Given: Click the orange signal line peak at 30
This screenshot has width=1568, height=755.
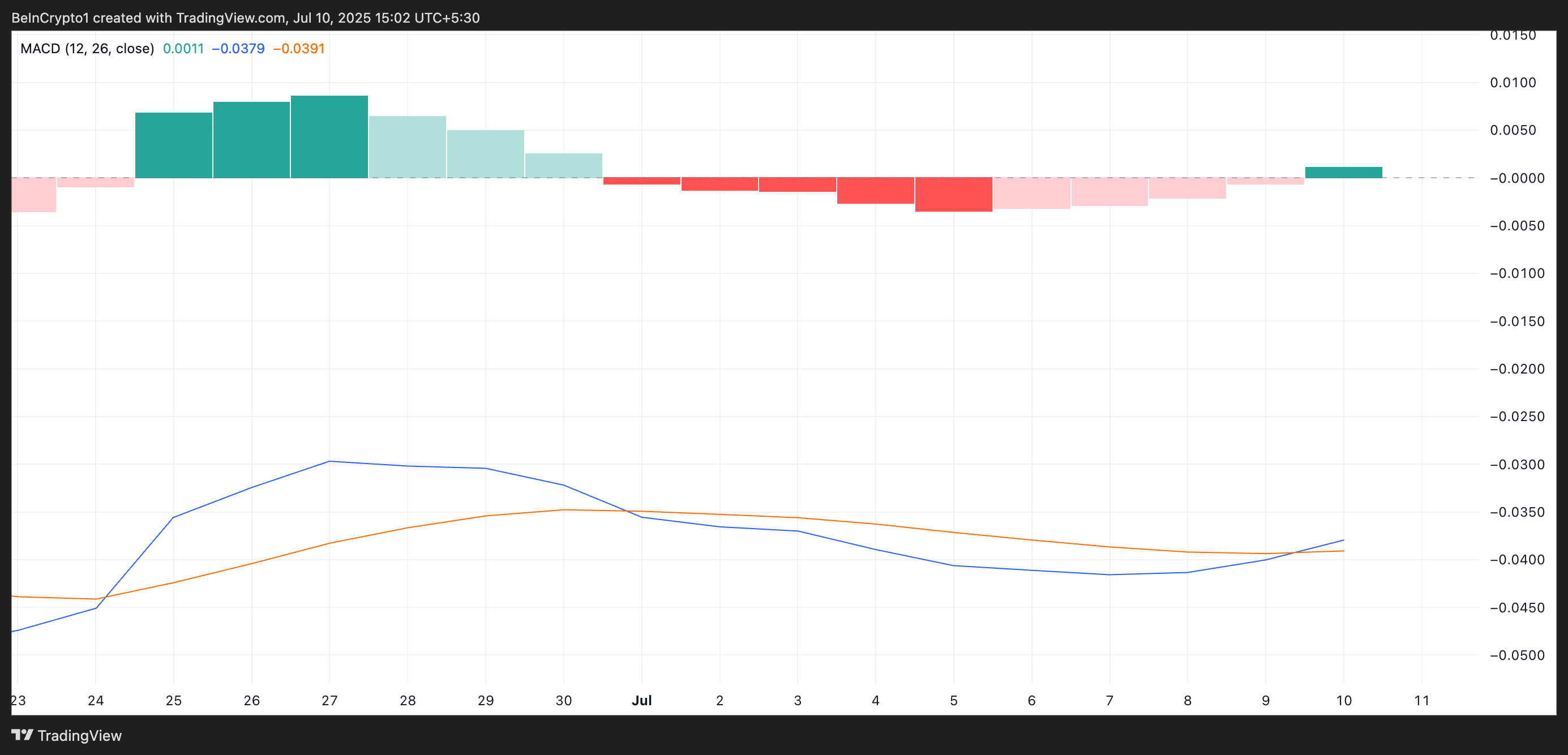Looking at the screenshot, I should [x=564, y=510].
